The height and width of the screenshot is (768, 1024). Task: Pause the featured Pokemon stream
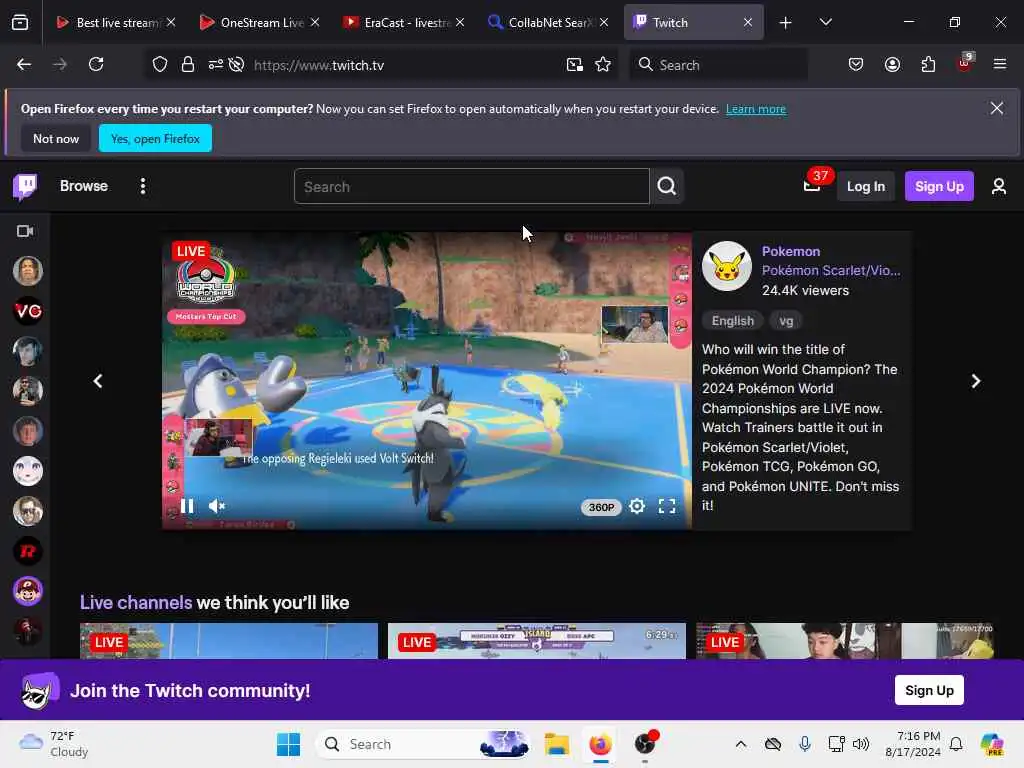click(187, 506)
